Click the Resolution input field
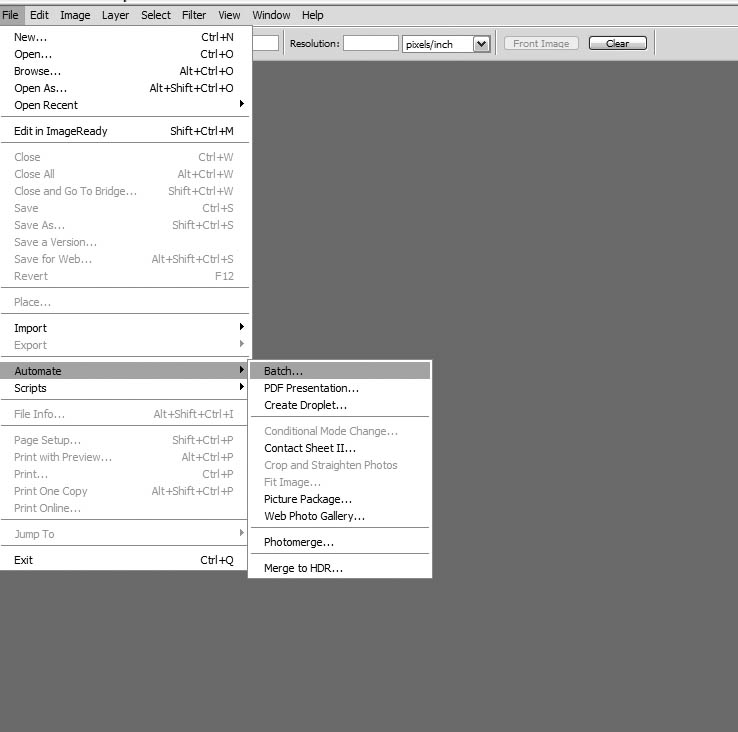Screen dimensions: 738x732 coord(371,43)
